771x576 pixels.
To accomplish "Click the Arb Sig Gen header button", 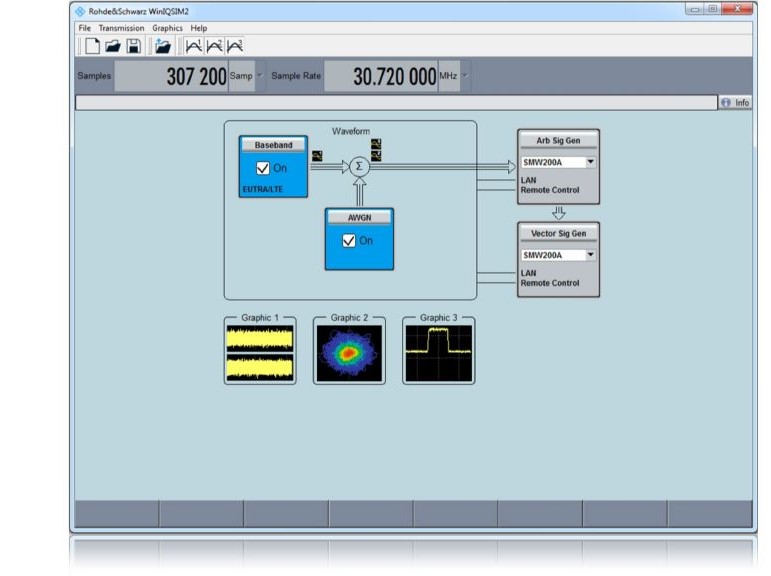I will pyautogui.click(x=559, y=141).
